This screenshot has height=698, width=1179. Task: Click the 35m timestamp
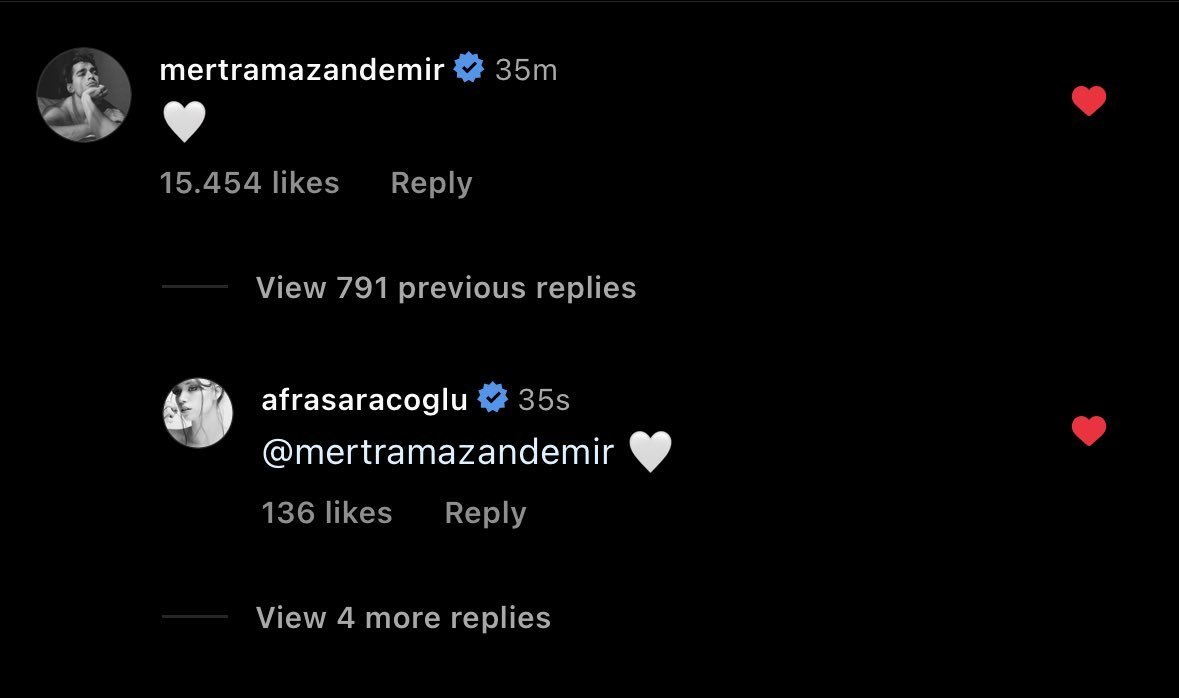coord(526,70)
